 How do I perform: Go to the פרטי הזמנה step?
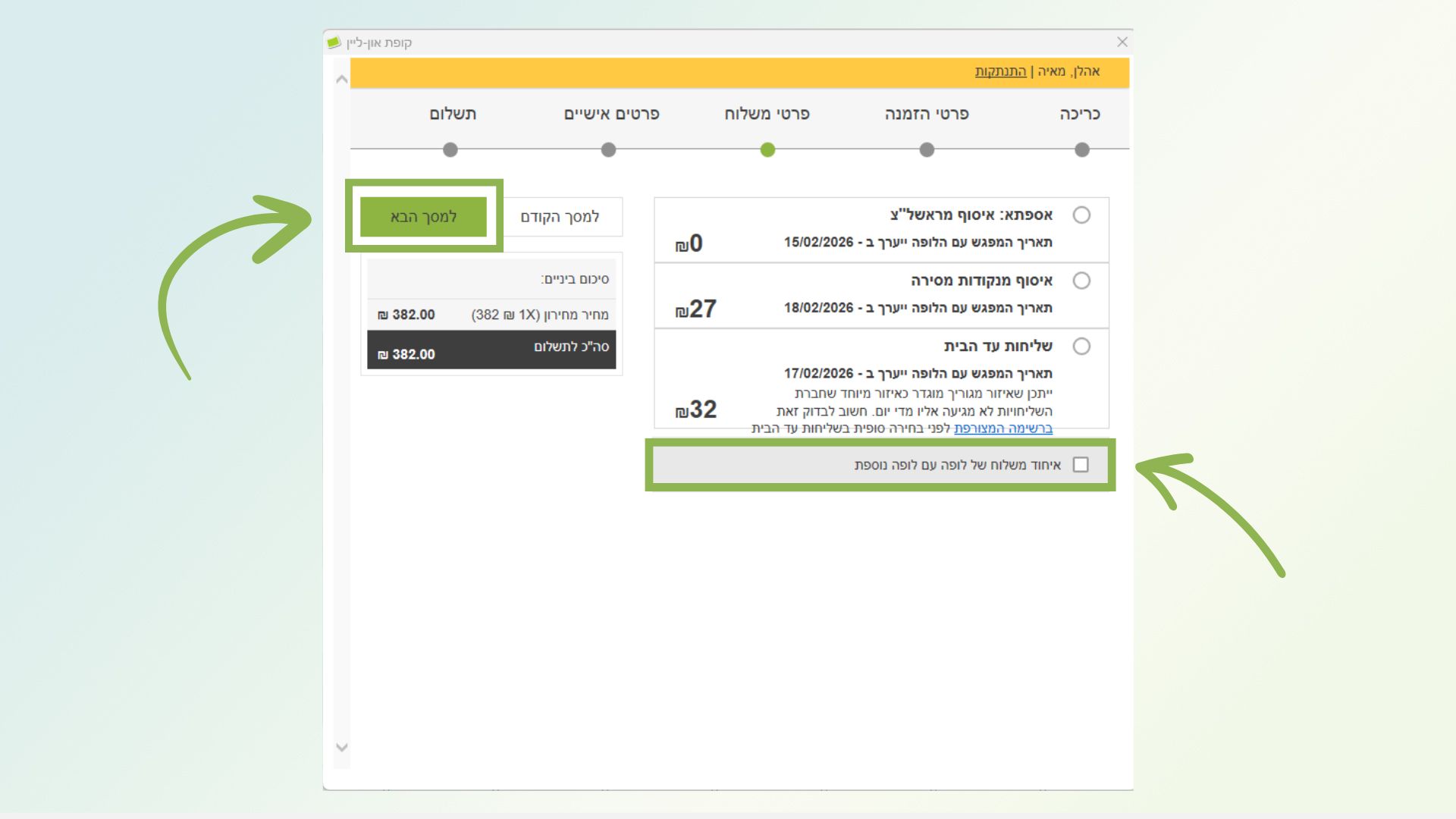coord(926,114)
